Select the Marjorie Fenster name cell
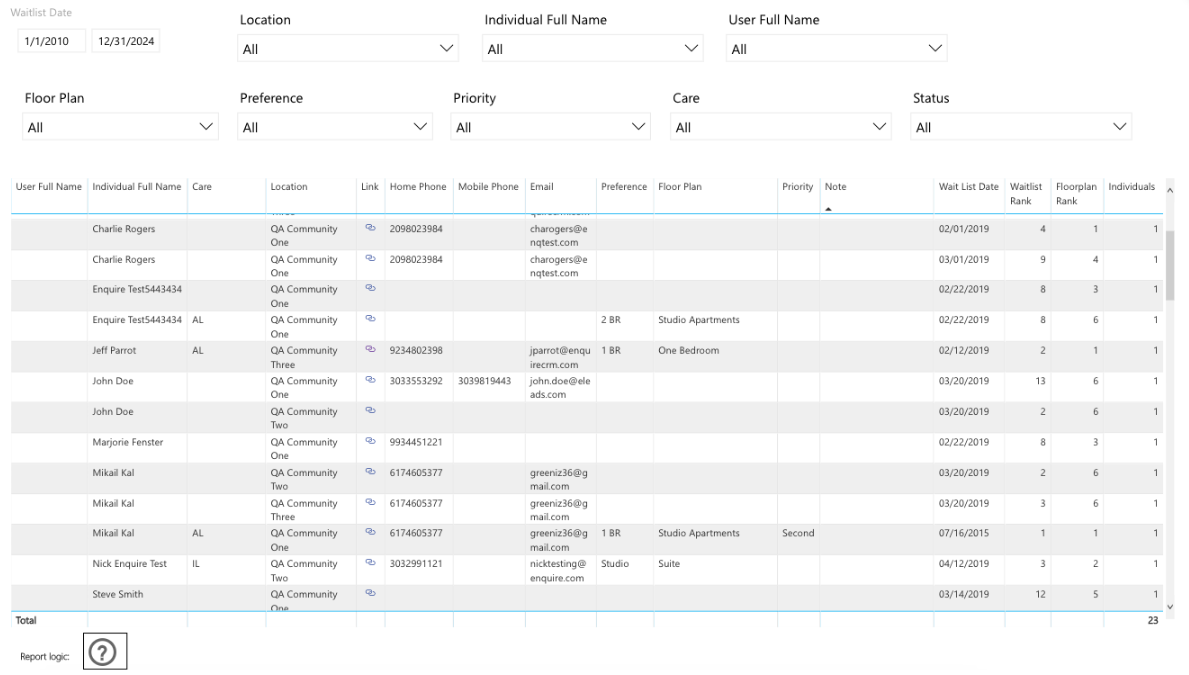The height and width of the screenshot is (675, 1189). click(127, 442)
